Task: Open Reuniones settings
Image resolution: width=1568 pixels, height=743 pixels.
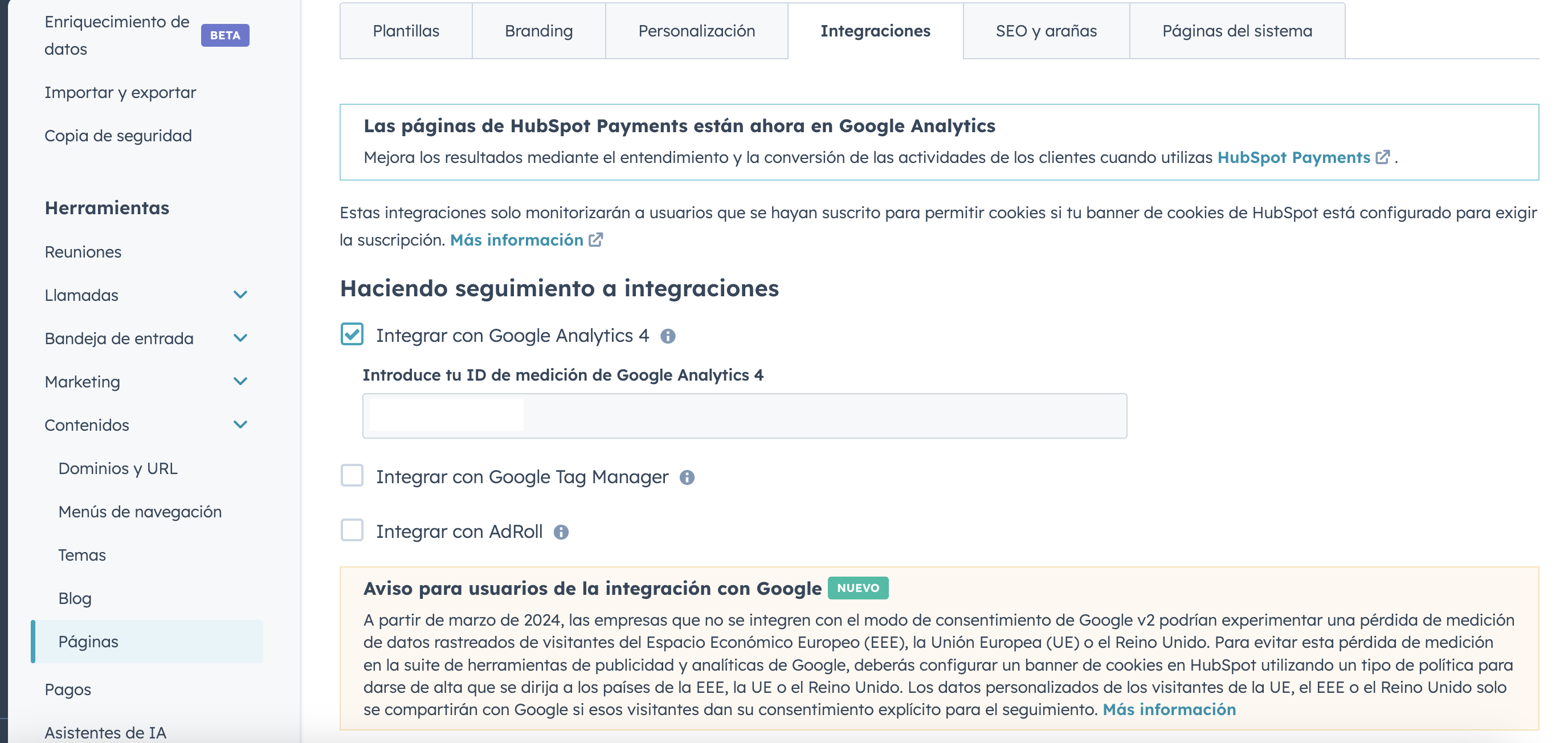Action: (x=83, y=252)
